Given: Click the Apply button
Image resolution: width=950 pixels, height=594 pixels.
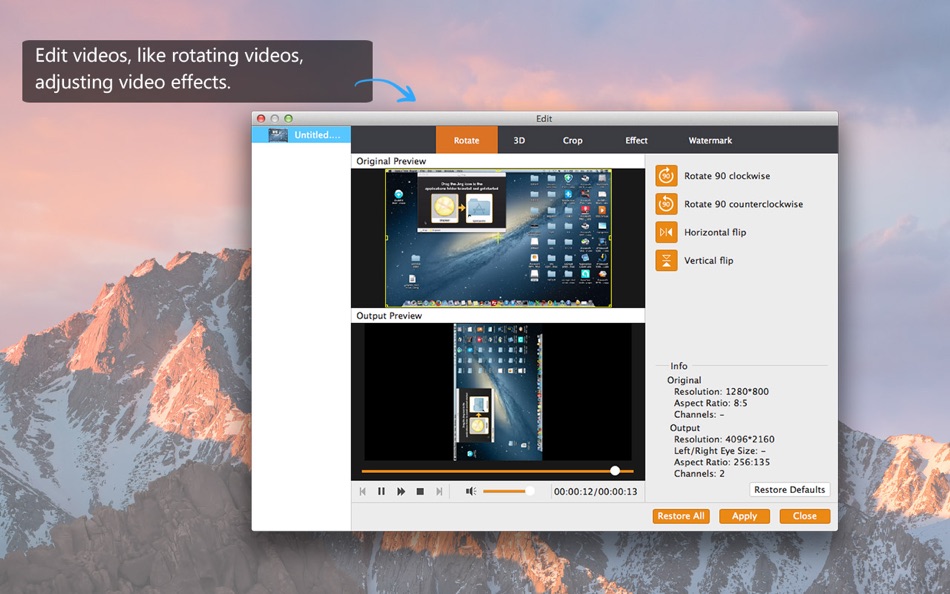Looking at the screenshot, I should pyautogui.click(x=744, y=516).
